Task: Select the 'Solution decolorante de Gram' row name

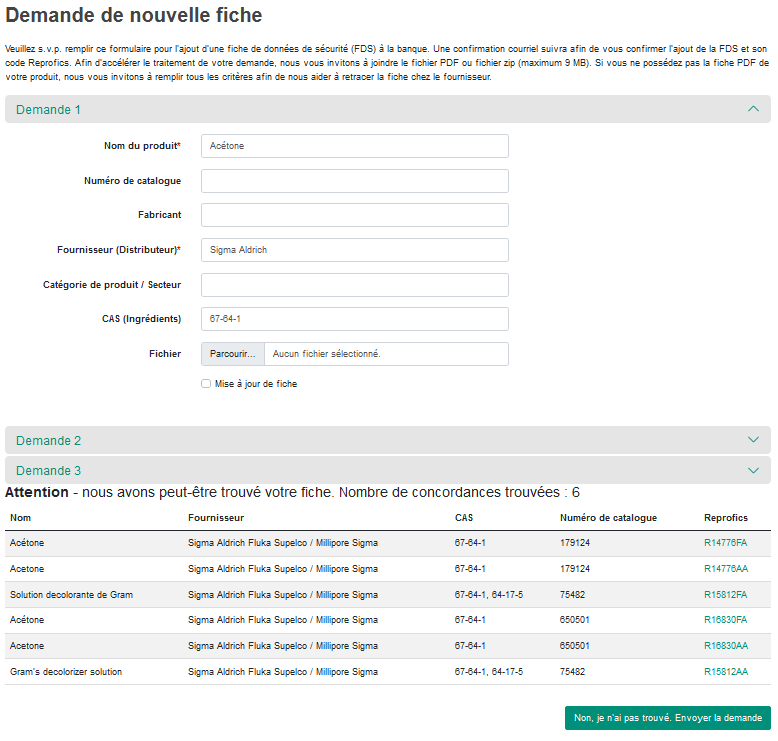Action: pos(71,595)
